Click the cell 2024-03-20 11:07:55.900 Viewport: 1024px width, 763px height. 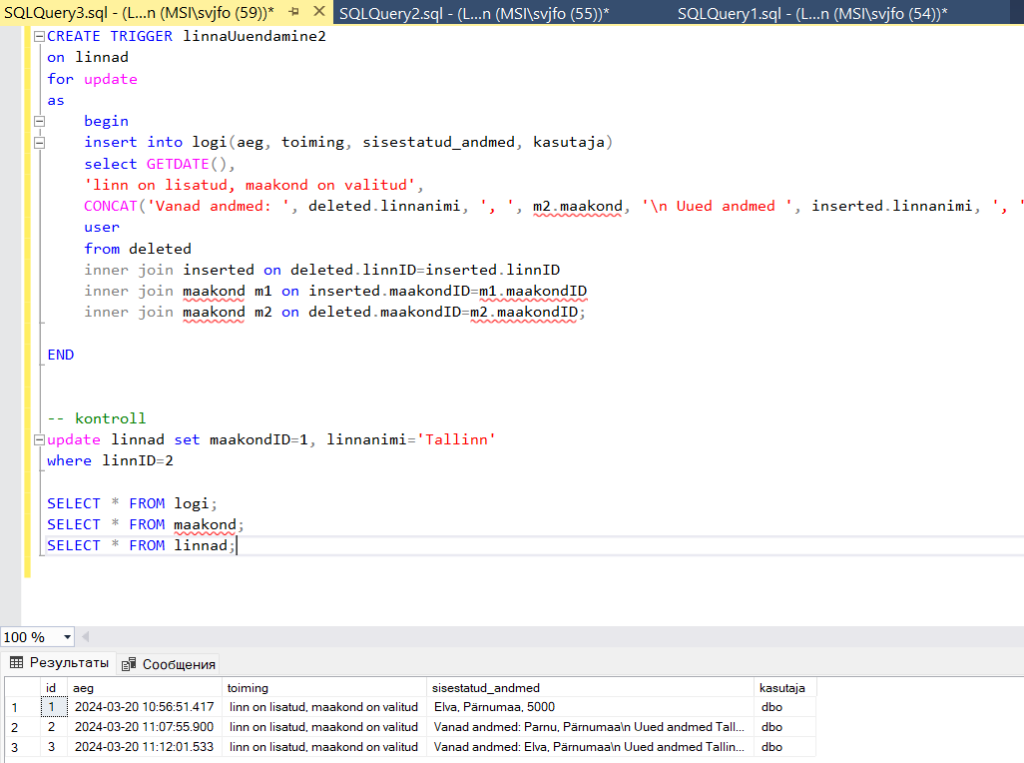[x=145, y=727]
